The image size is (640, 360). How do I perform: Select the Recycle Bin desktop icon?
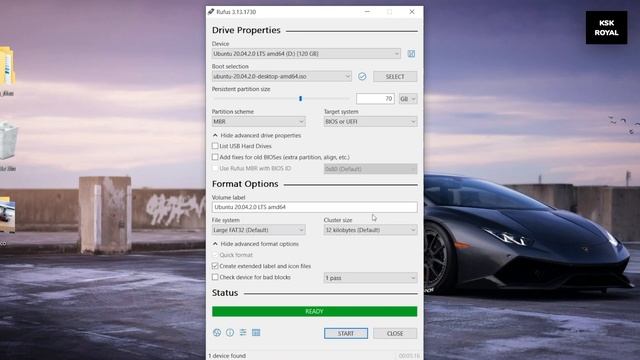pyautogui.click(x=8, y=141)
